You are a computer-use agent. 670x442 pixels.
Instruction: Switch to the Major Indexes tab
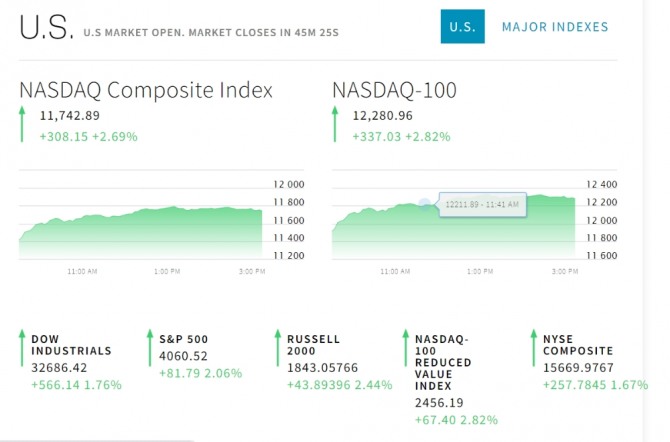tap(554, 27)
